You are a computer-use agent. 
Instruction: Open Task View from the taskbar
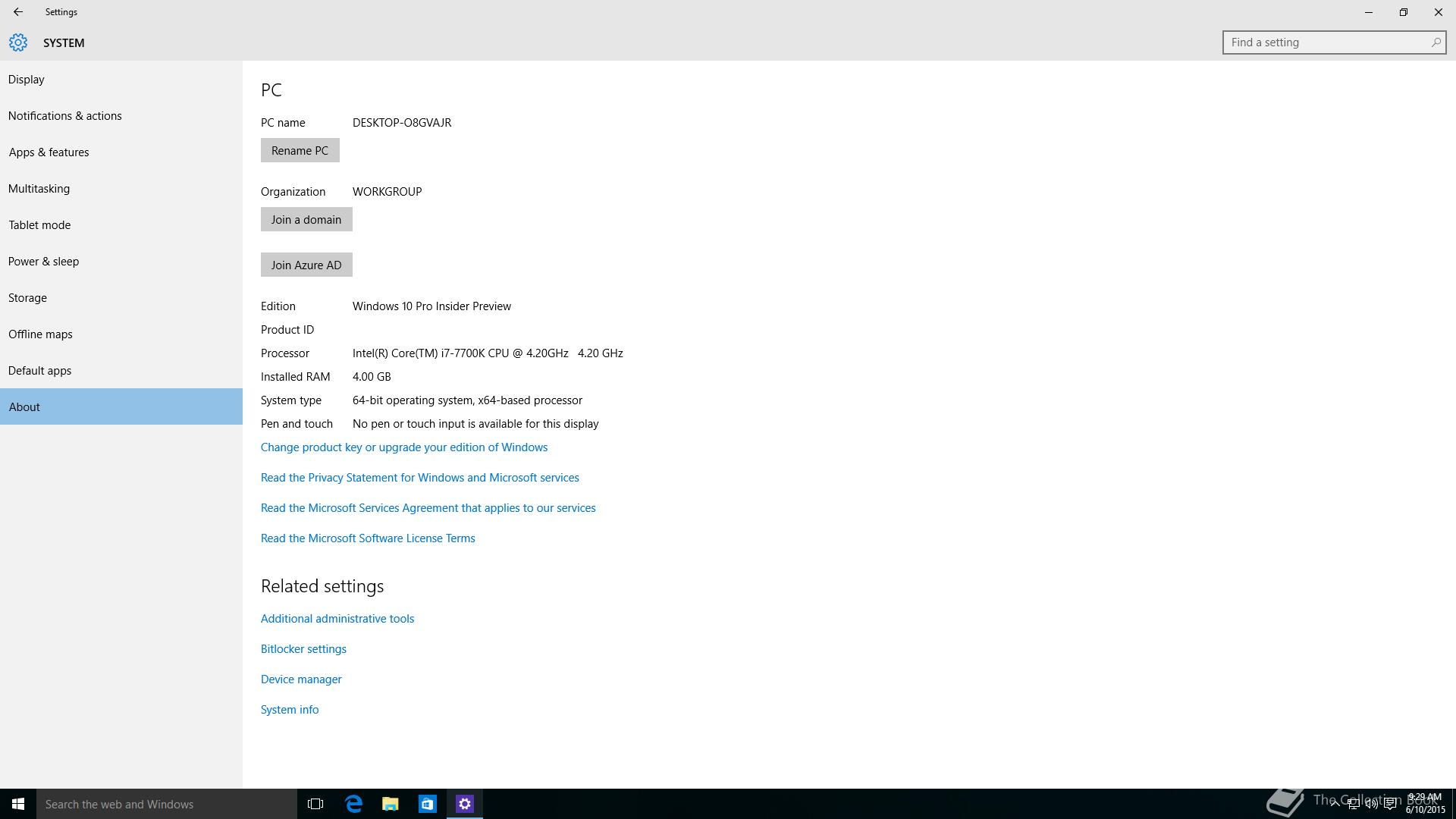pyautogui.click(x=315, y=804)
